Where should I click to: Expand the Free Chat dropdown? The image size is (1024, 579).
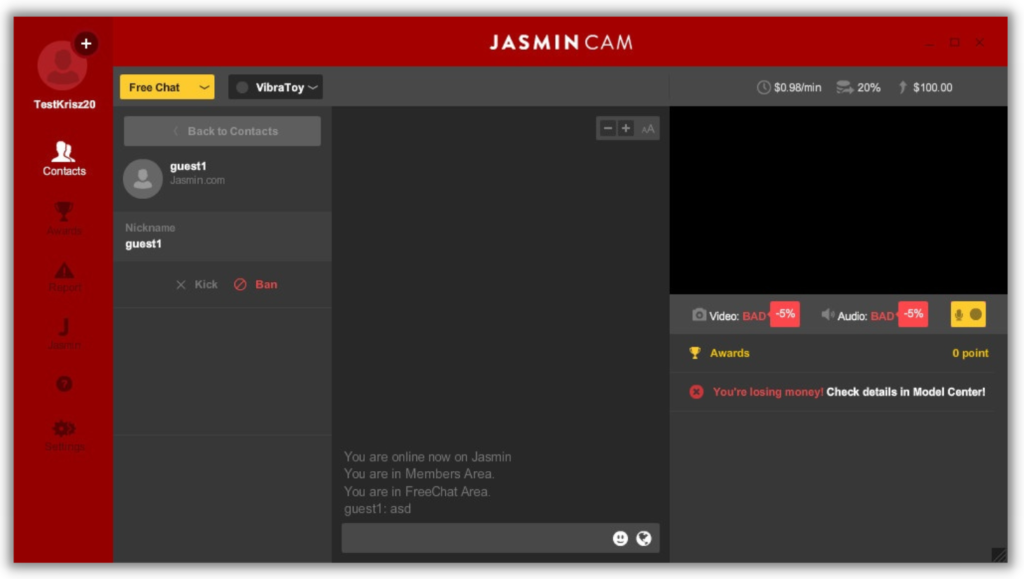click(x=167, y=87)
